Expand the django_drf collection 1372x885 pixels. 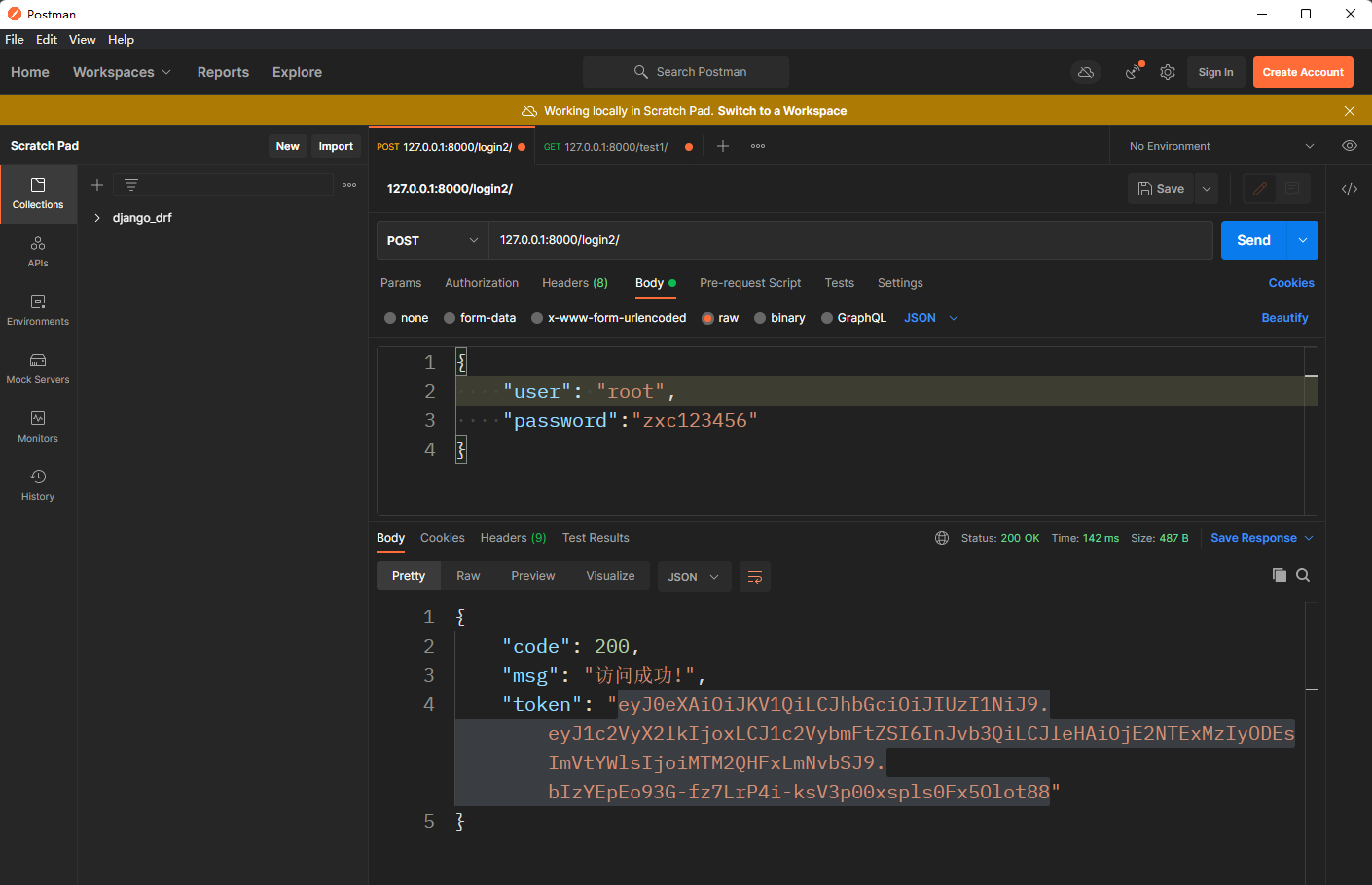click(x=97, y=218)
